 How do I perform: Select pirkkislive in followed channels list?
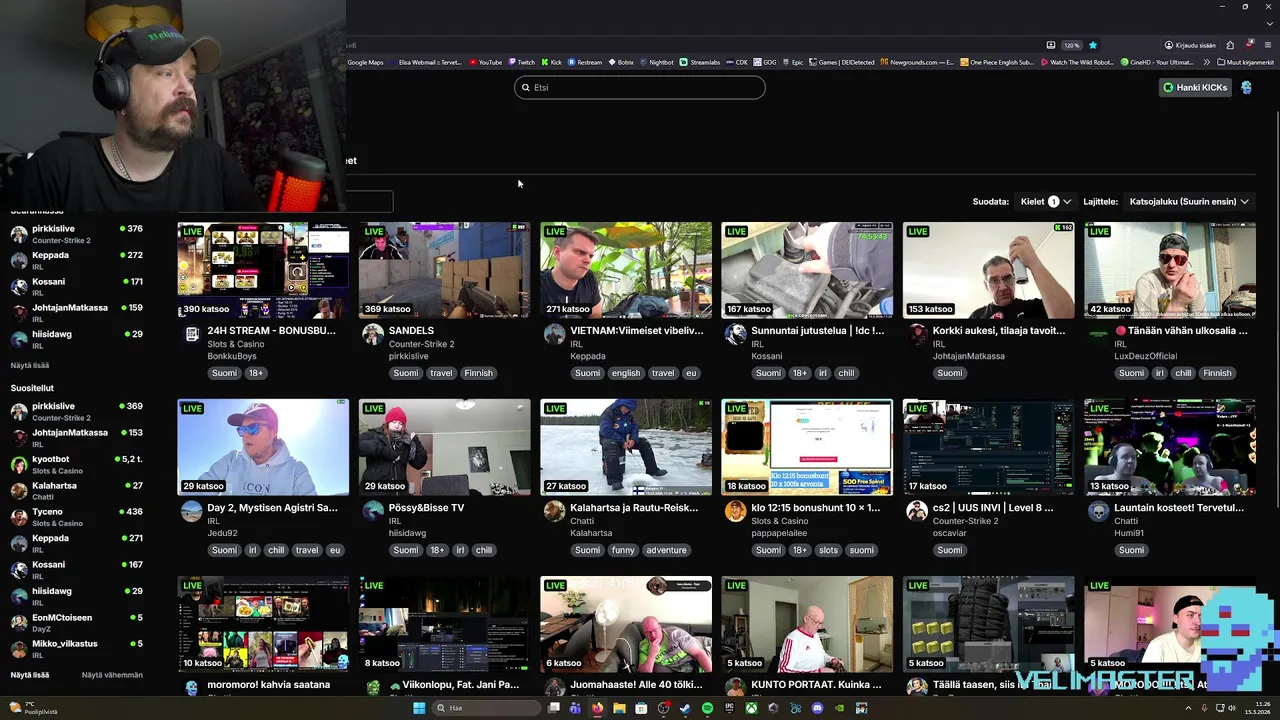point(77,234)
